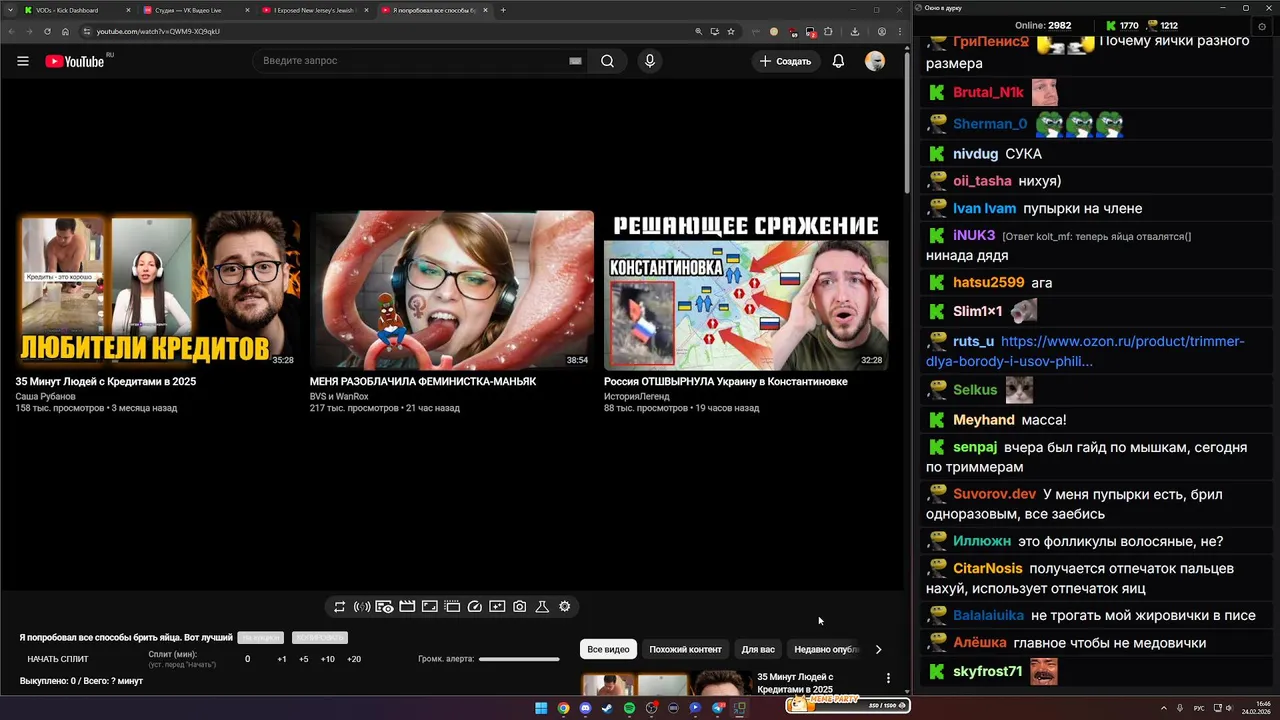The image size is (1280, 720).
Task: Expand hidden system tray icons
Action: [x=1163, y=708]
